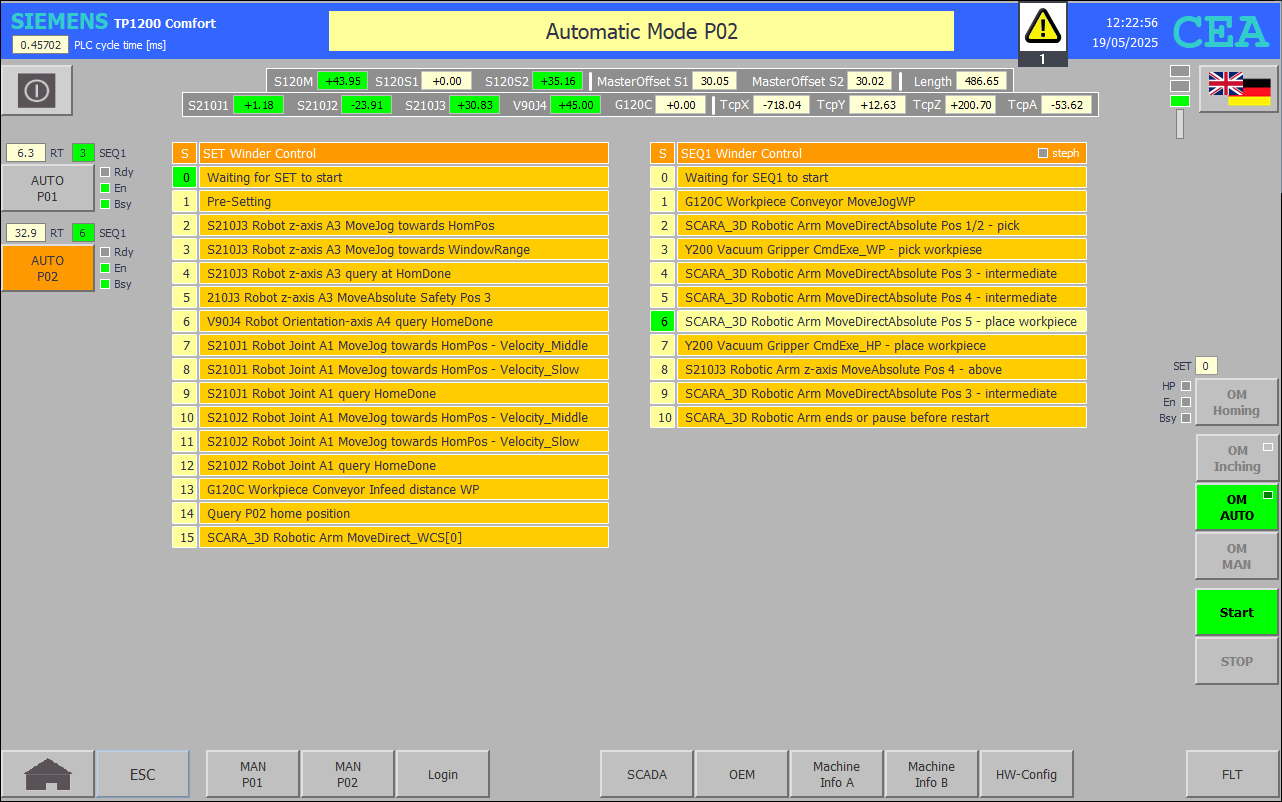Select OM MAN operating mode
The width and height of the screenshot is (1282, 802).
click(x=1236, y=556)
